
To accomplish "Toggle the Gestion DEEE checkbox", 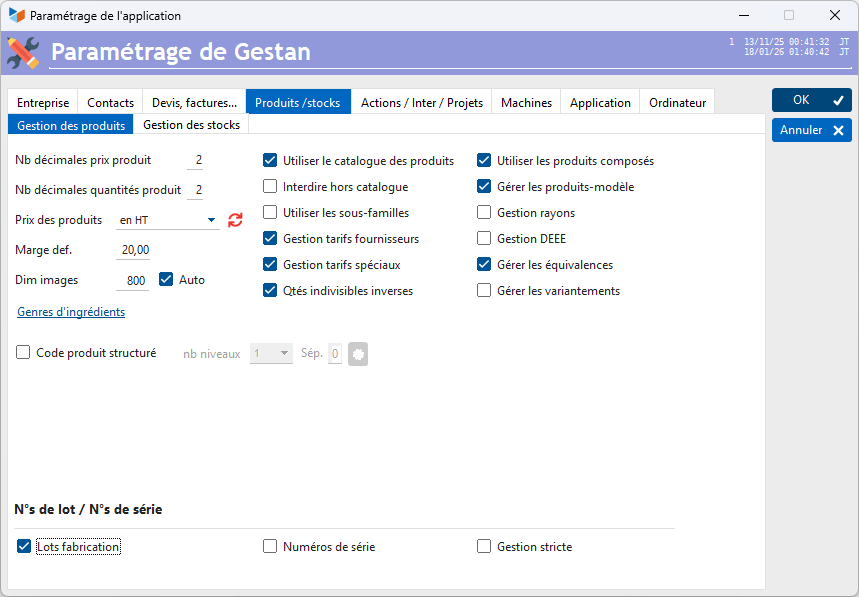I will tap(484, 239).
